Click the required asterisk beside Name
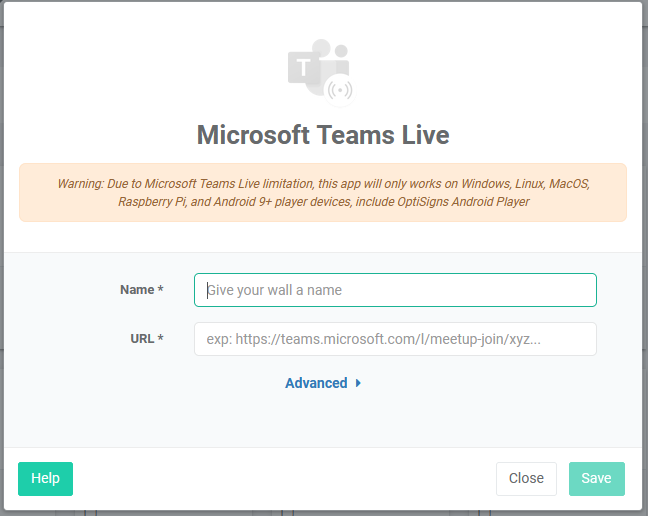This screenshot has height=516, width=648. pos(161,290)
